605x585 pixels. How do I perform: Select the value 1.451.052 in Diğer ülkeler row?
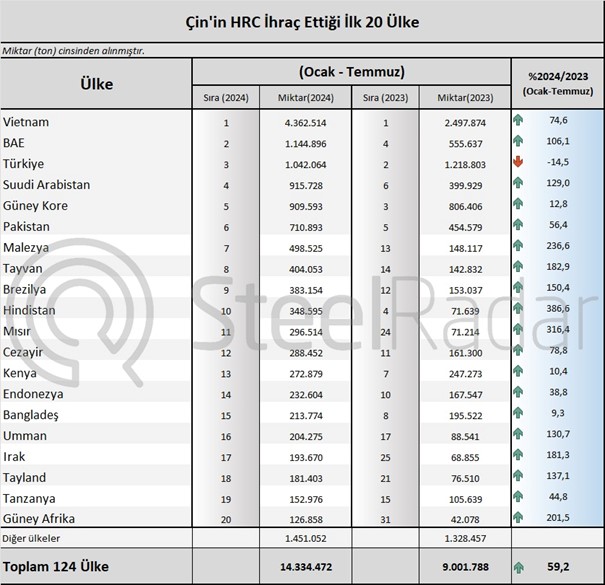[306, 538]
